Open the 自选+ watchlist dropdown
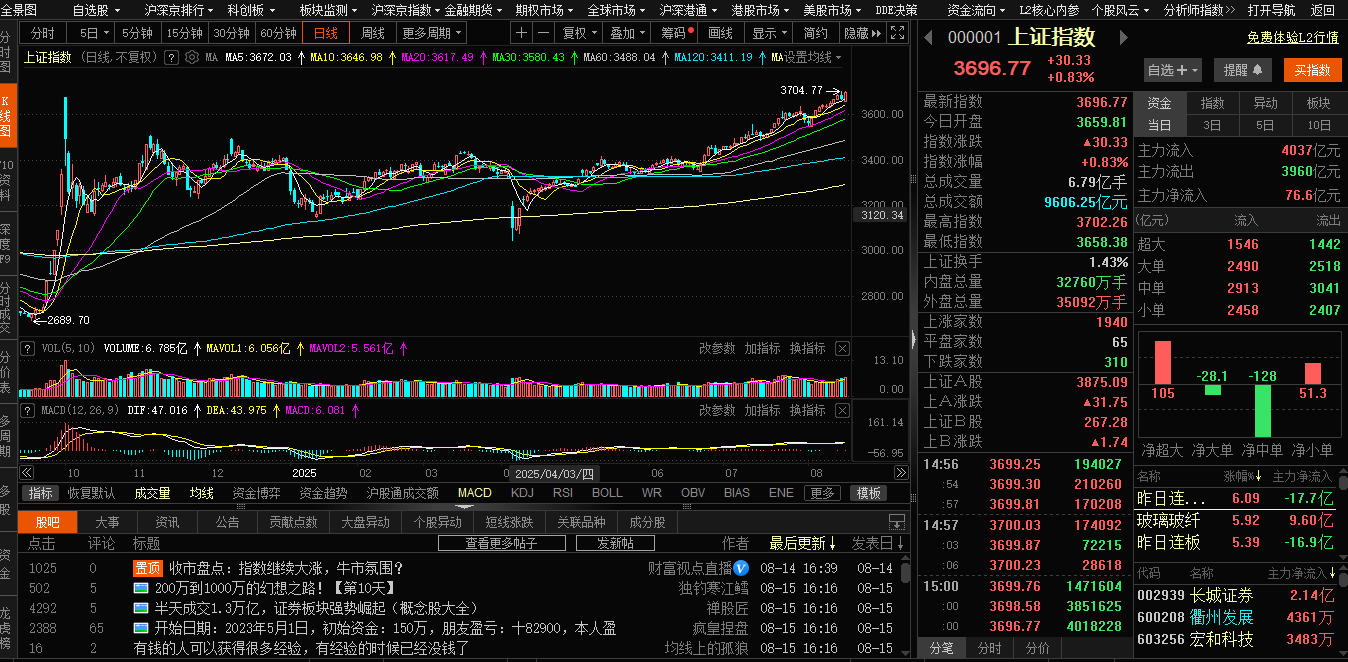The height and width of the screenshot is (662, 1348). pos(1173,70)
